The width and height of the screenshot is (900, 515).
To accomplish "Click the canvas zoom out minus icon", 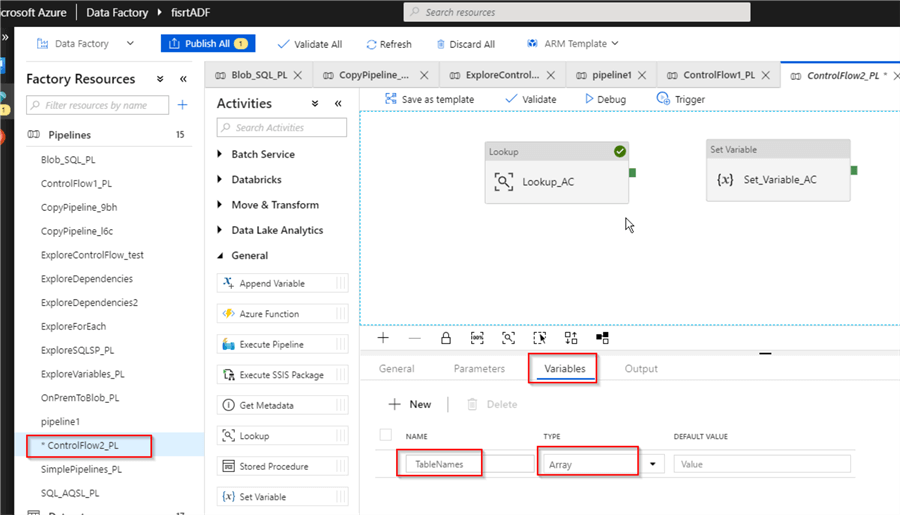I will [414, 338].
